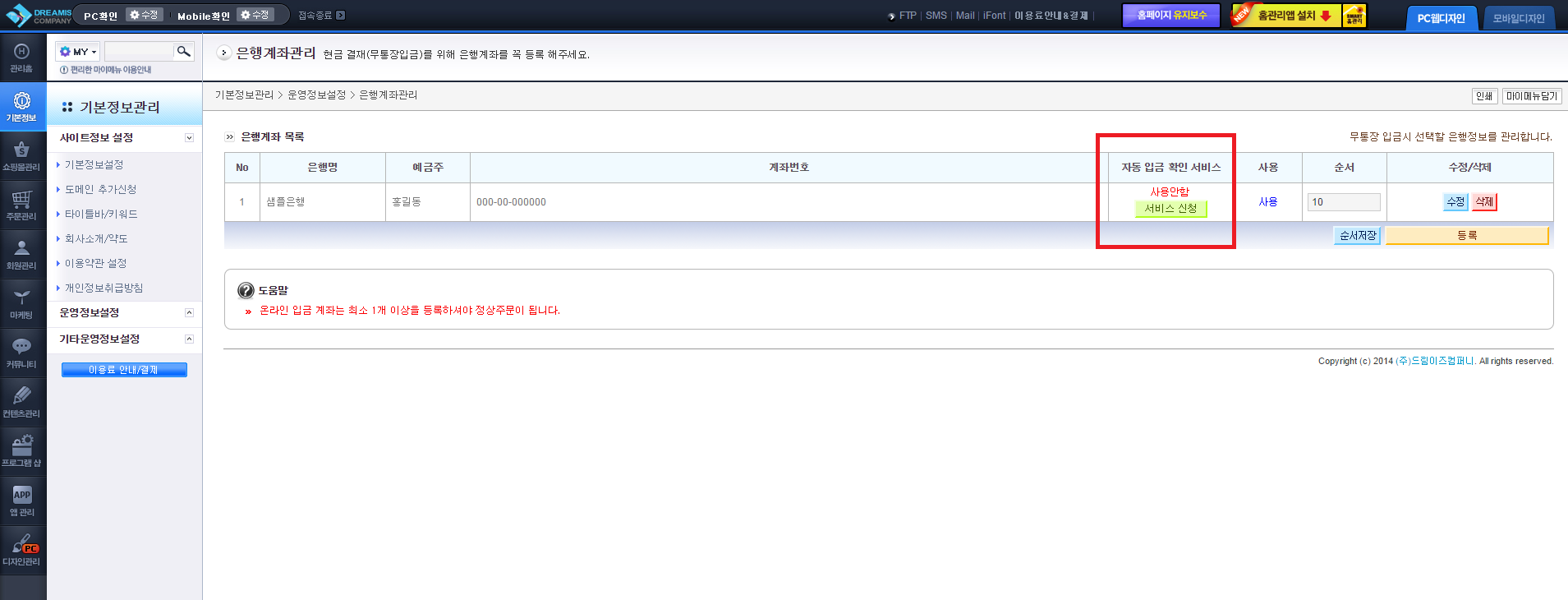
Task: Open the 컨텐츠관리 pencil icon
Action: pos(22,403)
